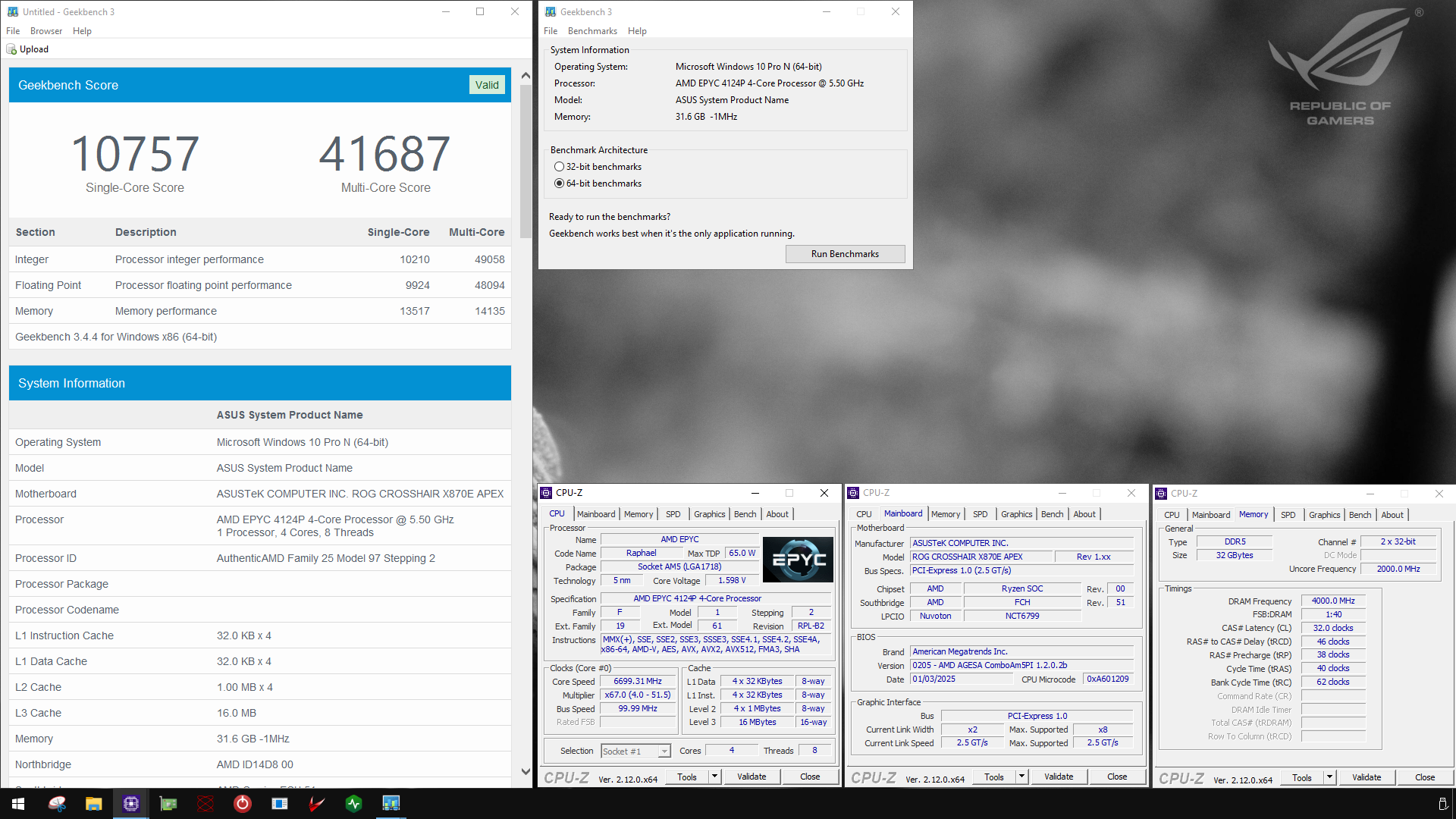This screenshot has width=1456, height=819.
Task: Click Tools button in CPU-Z Mainboard window
Action: 994,777
